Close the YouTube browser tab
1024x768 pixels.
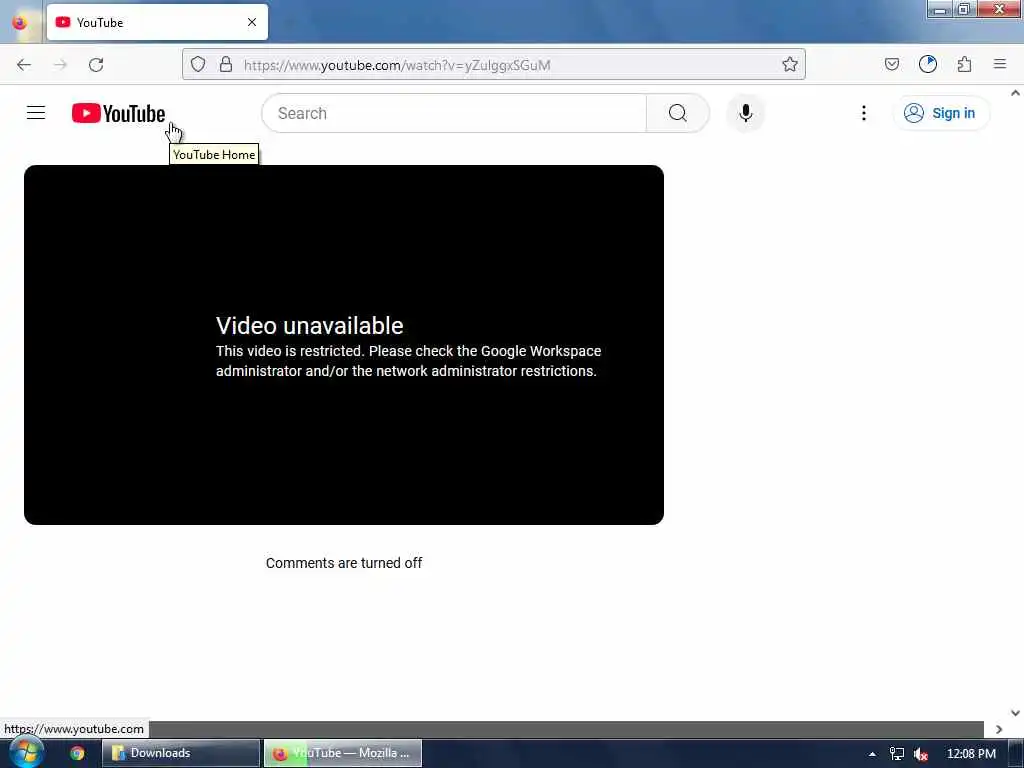tap(252, 22)
